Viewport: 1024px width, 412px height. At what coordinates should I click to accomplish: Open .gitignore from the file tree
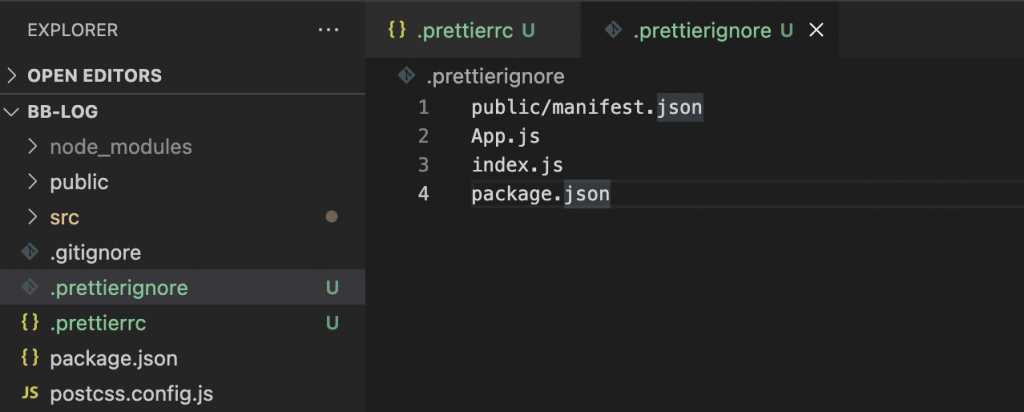click(95, 253)
